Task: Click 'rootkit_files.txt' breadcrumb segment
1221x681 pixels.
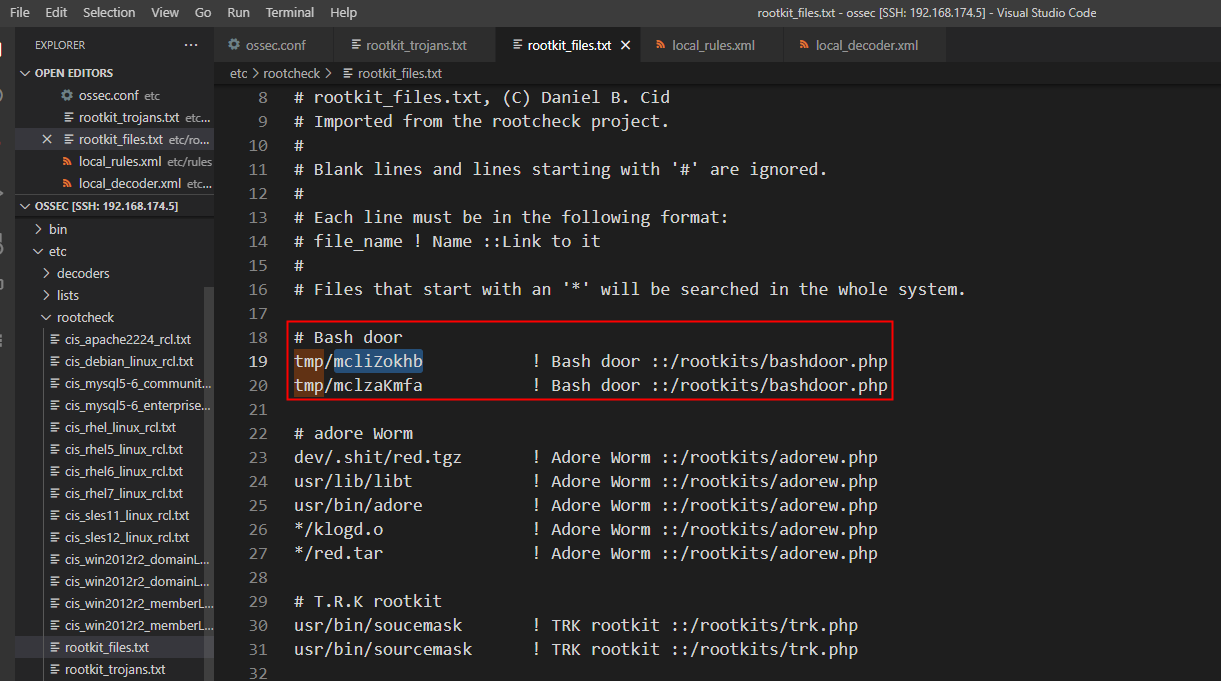Action: click(400, 74)
